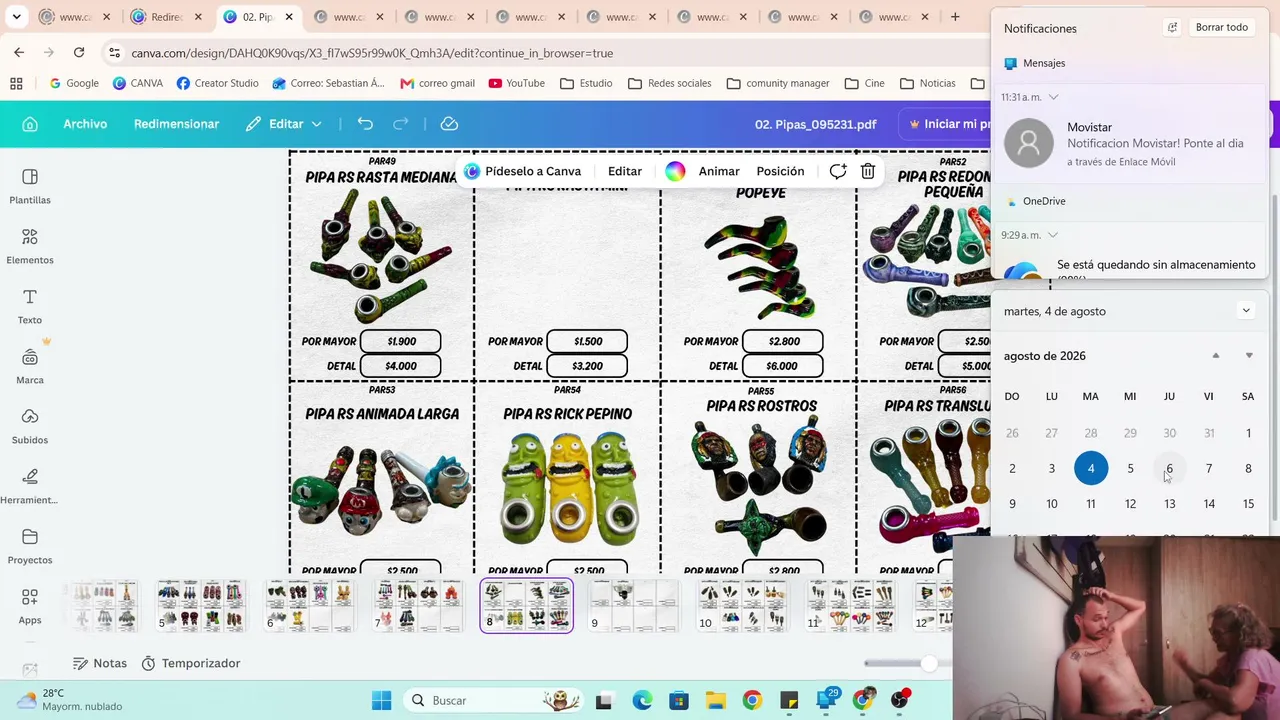Open the Archivo menu

click(x=85, y=124)
